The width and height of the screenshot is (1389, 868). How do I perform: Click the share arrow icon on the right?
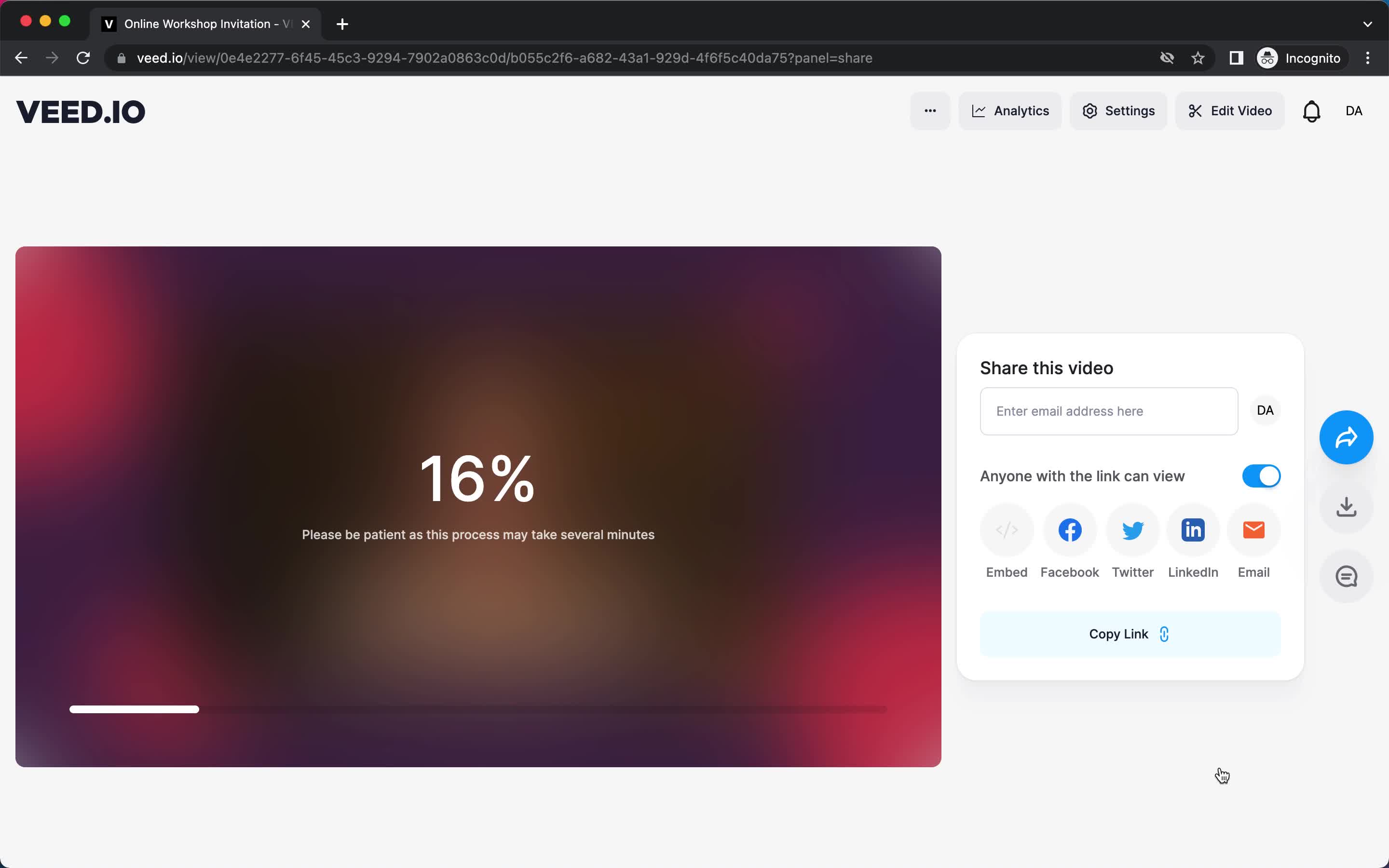click(1346, 437)
